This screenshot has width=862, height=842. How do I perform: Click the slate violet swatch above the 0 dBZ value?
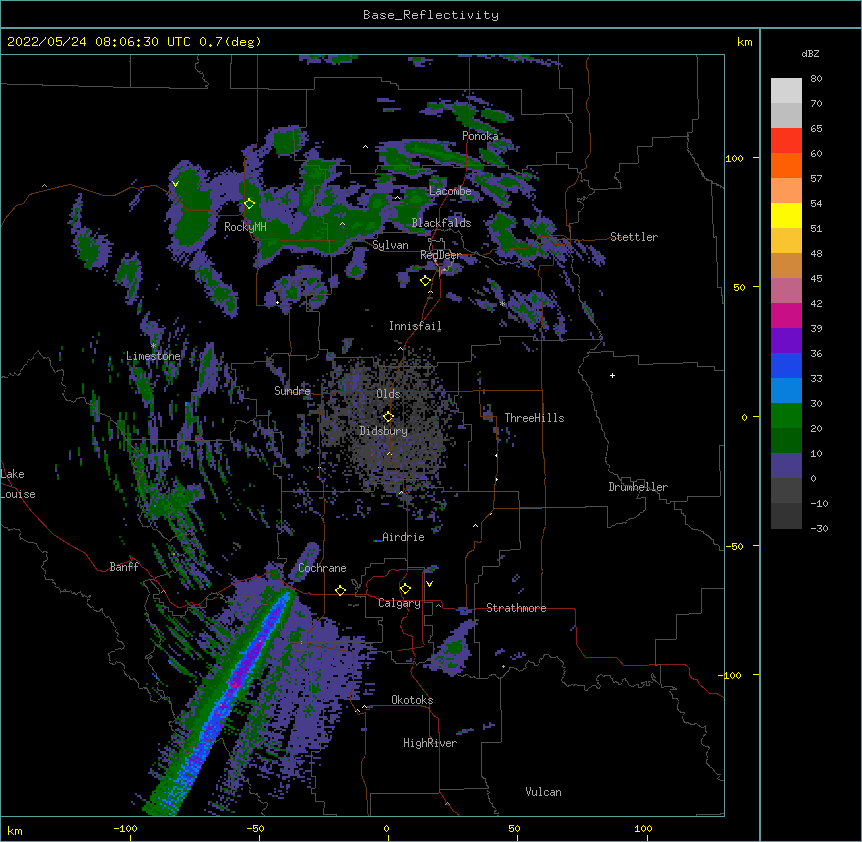[786, 466]
